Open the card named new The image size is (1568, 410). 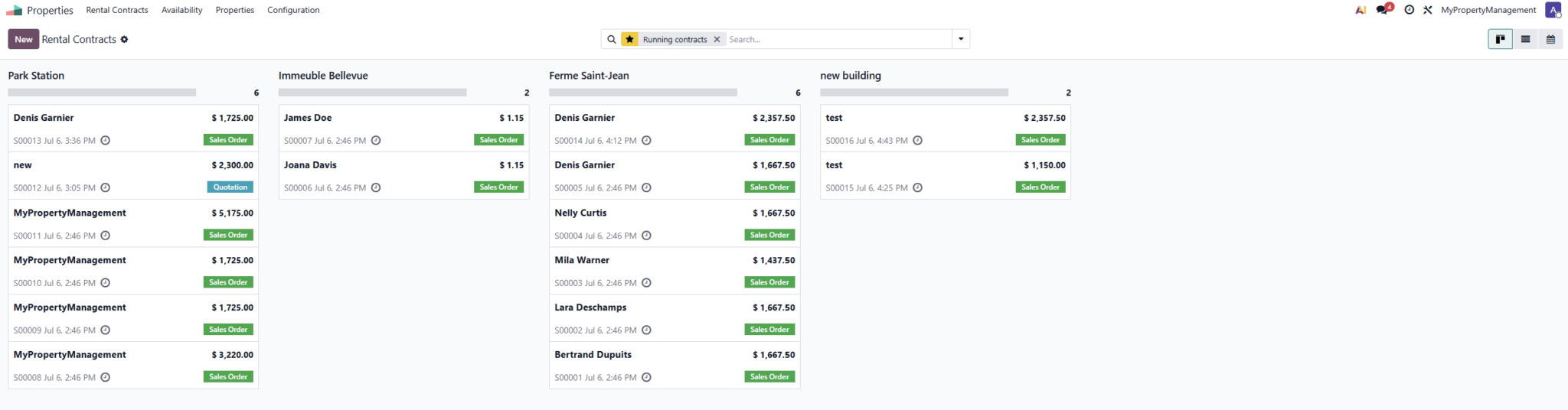pyautogui.click(x=133, y=176)
